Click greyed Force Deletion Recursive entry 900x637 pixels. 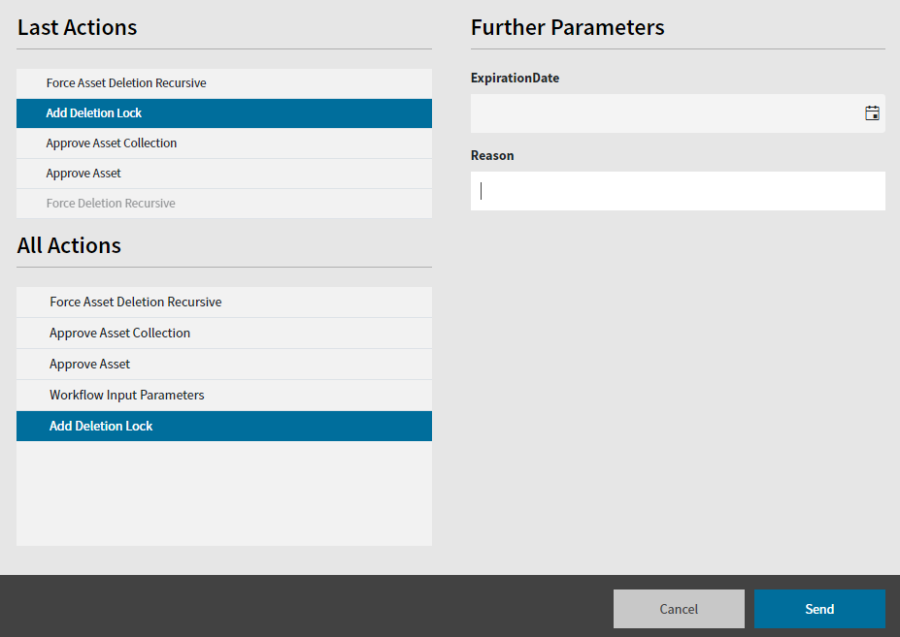pyautogui.click(x=224, y=203)
